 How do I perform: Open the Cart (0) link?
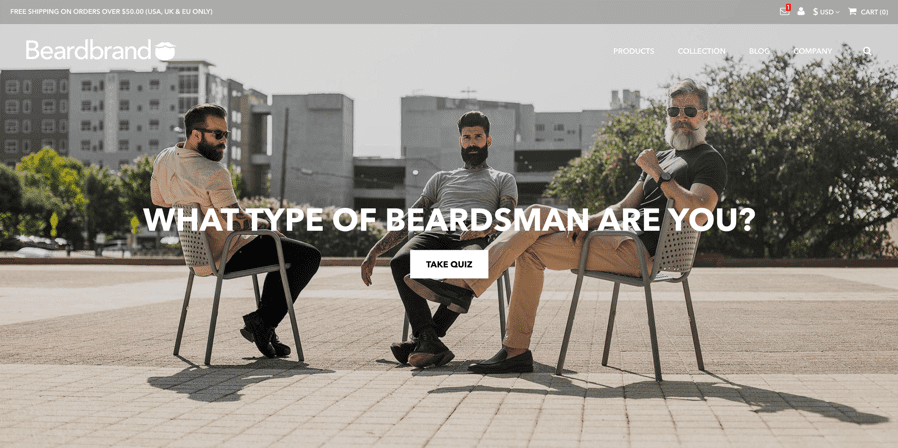pyautogui.click(x=874, y=11)
